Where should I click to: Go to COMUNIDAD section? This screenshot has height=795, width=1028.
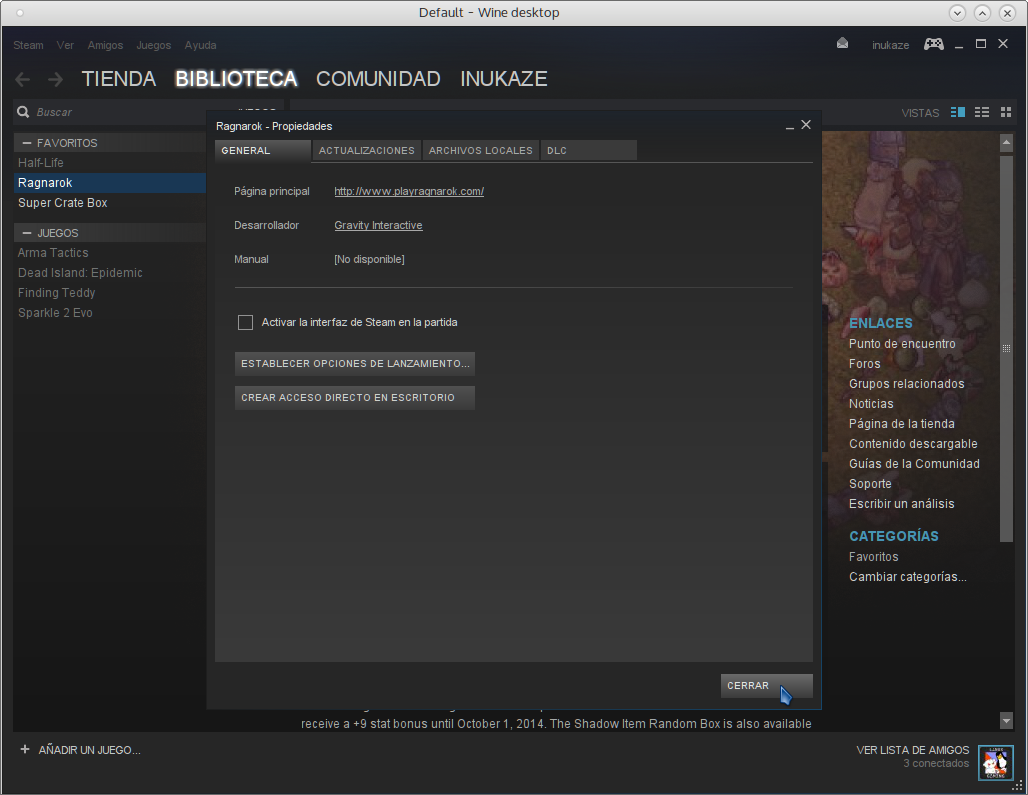pos(378,79)
